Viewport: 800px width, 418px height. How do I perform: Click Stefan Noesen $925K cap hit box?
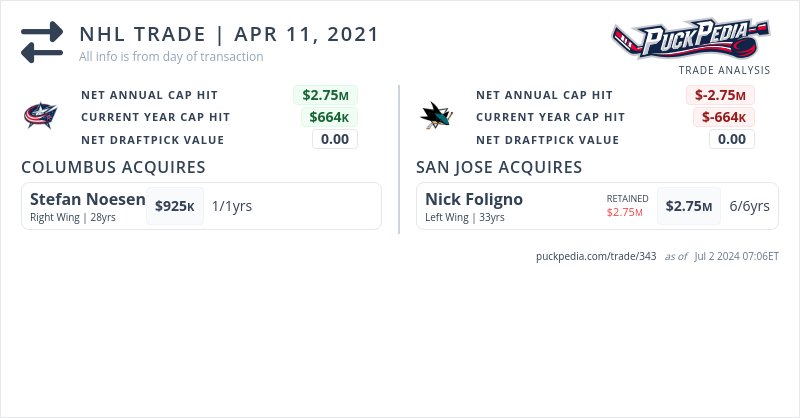click(x=175, y=206)
